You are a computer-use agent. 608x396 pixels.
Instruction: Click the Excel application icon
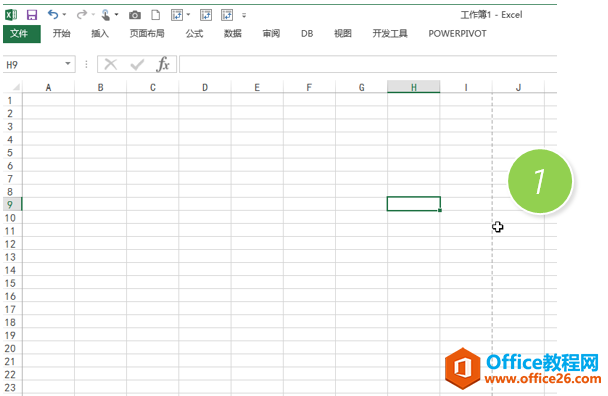[11, 15]
